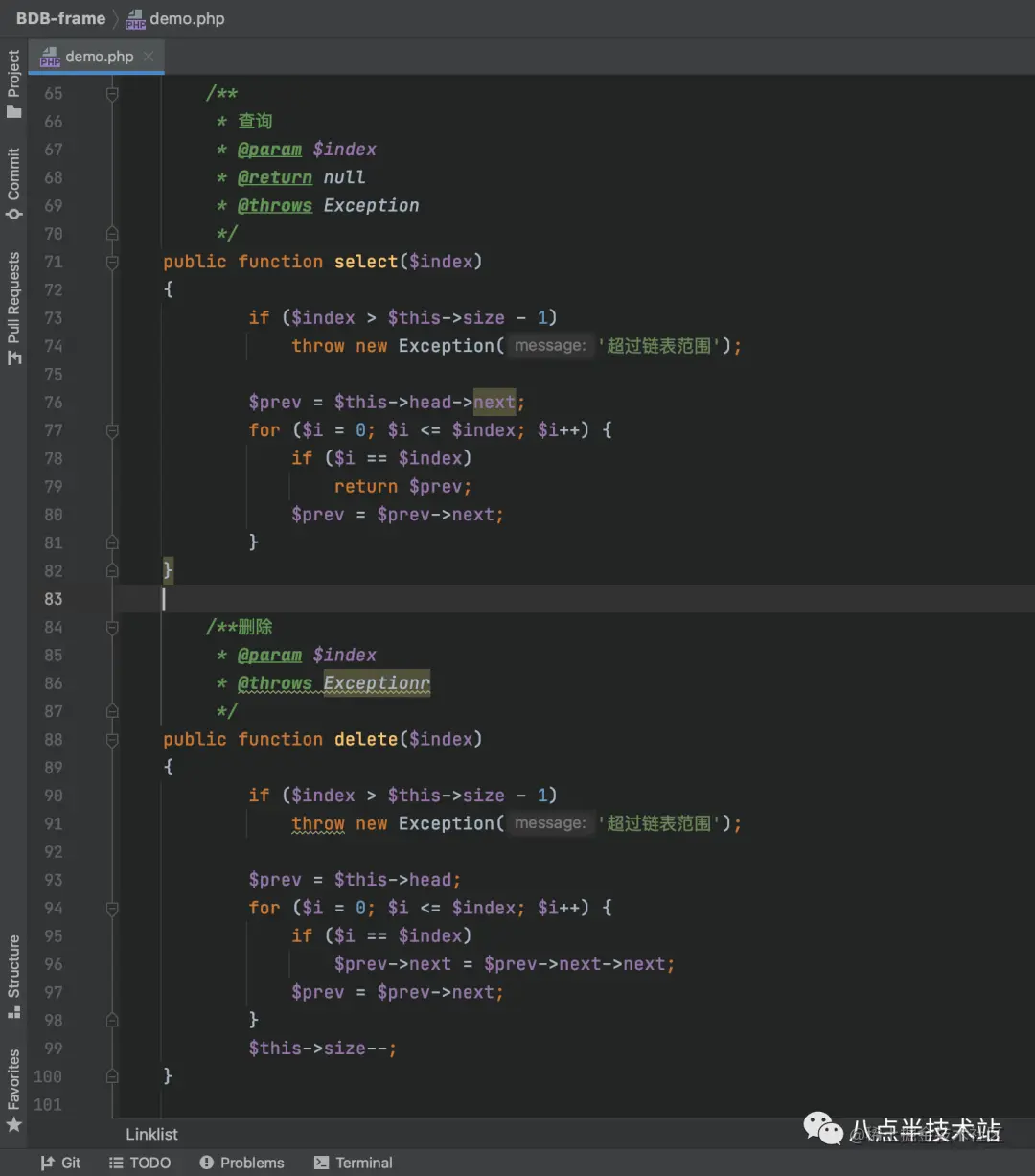Click the fold end marker on line 82

click(112, 570)
